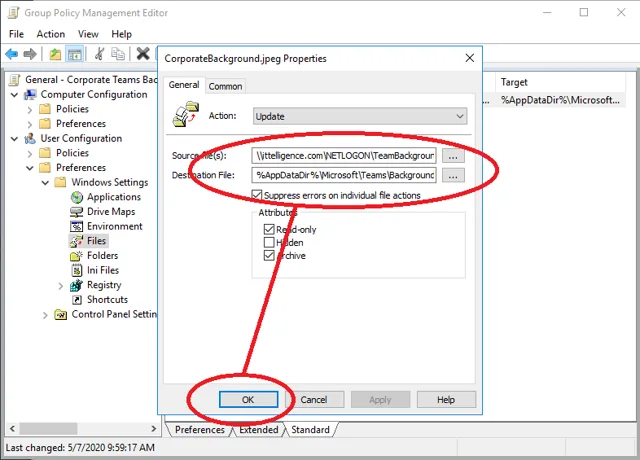Click OK to confirm file properties
Viewport: 640px width, 460px height.
(248, 400)
